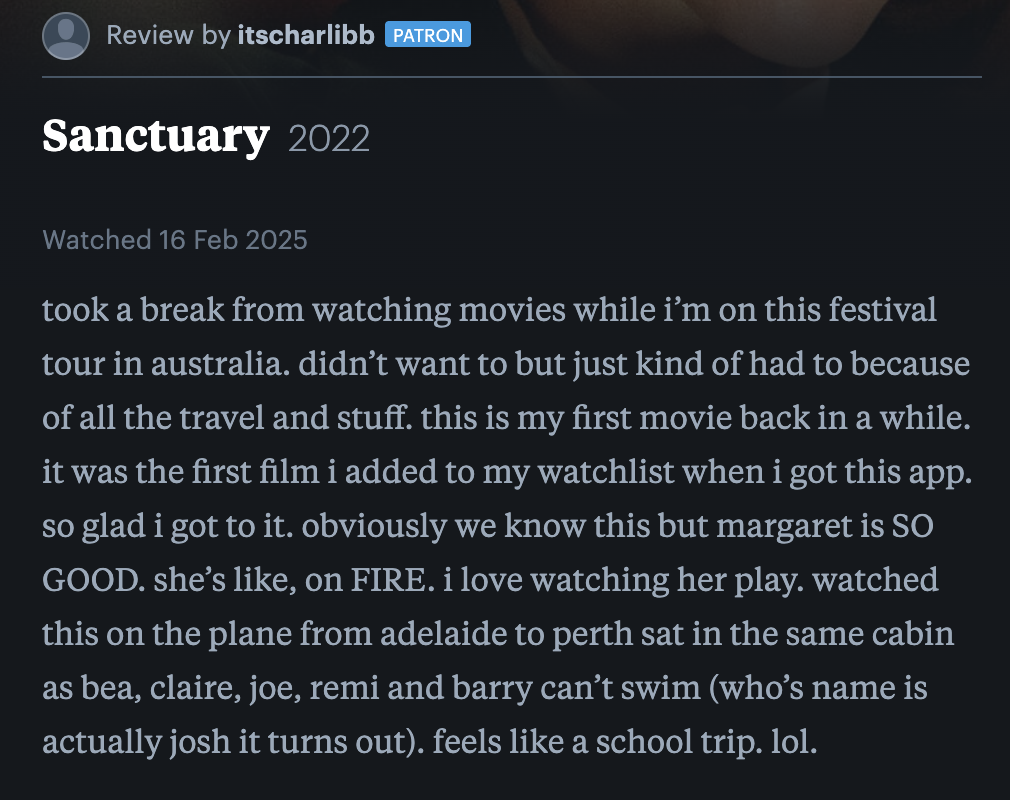
Task: Open the Watched 16 Feb 2025 diary entry
Action: [174, 240]
